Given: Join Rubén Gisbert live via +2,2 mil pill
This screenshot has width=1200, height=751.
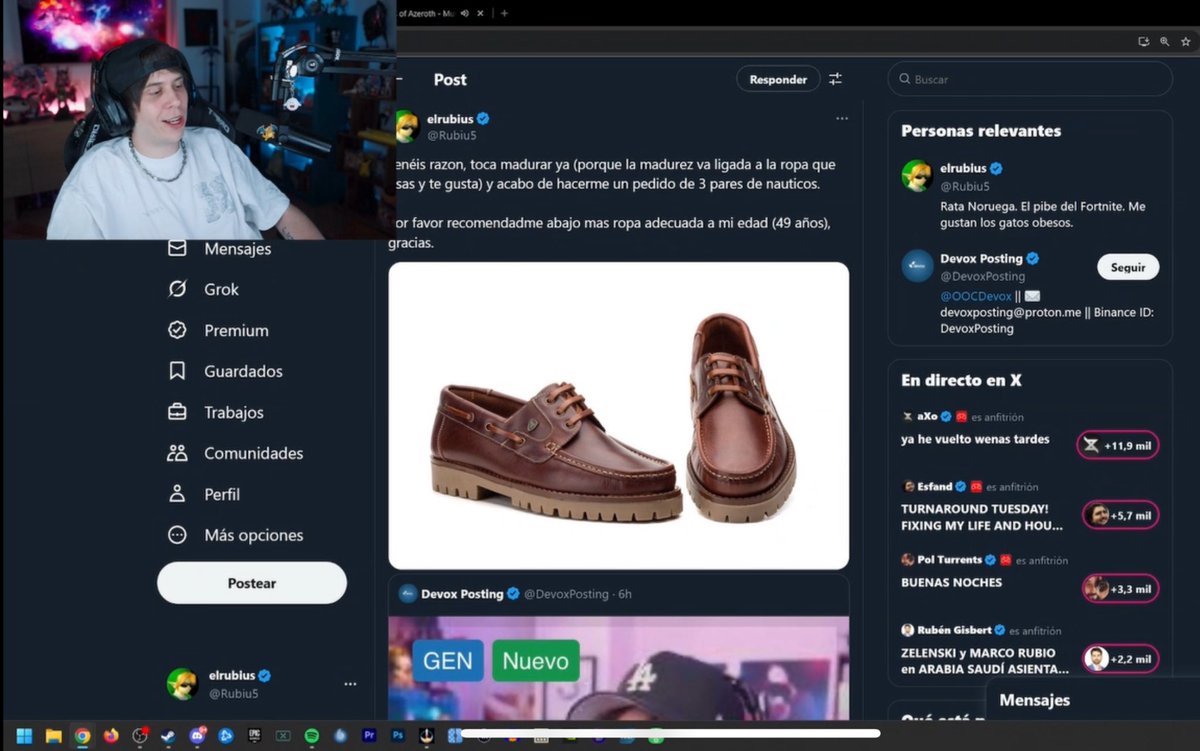Looking at the screenshot, I should tap(1120, 659).
